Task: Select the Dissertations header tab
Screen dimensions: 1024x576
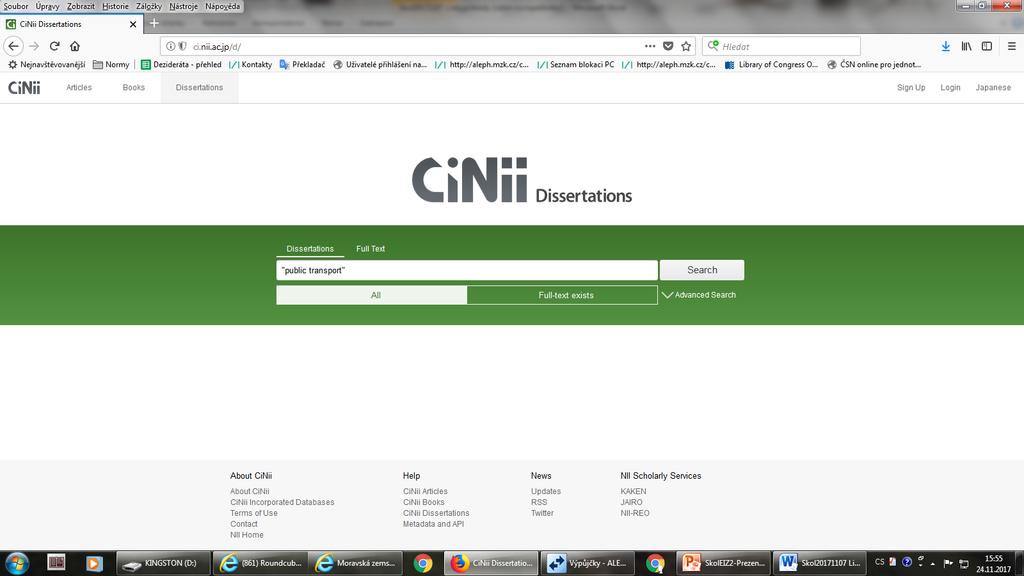Action: [x=199, y=88]
